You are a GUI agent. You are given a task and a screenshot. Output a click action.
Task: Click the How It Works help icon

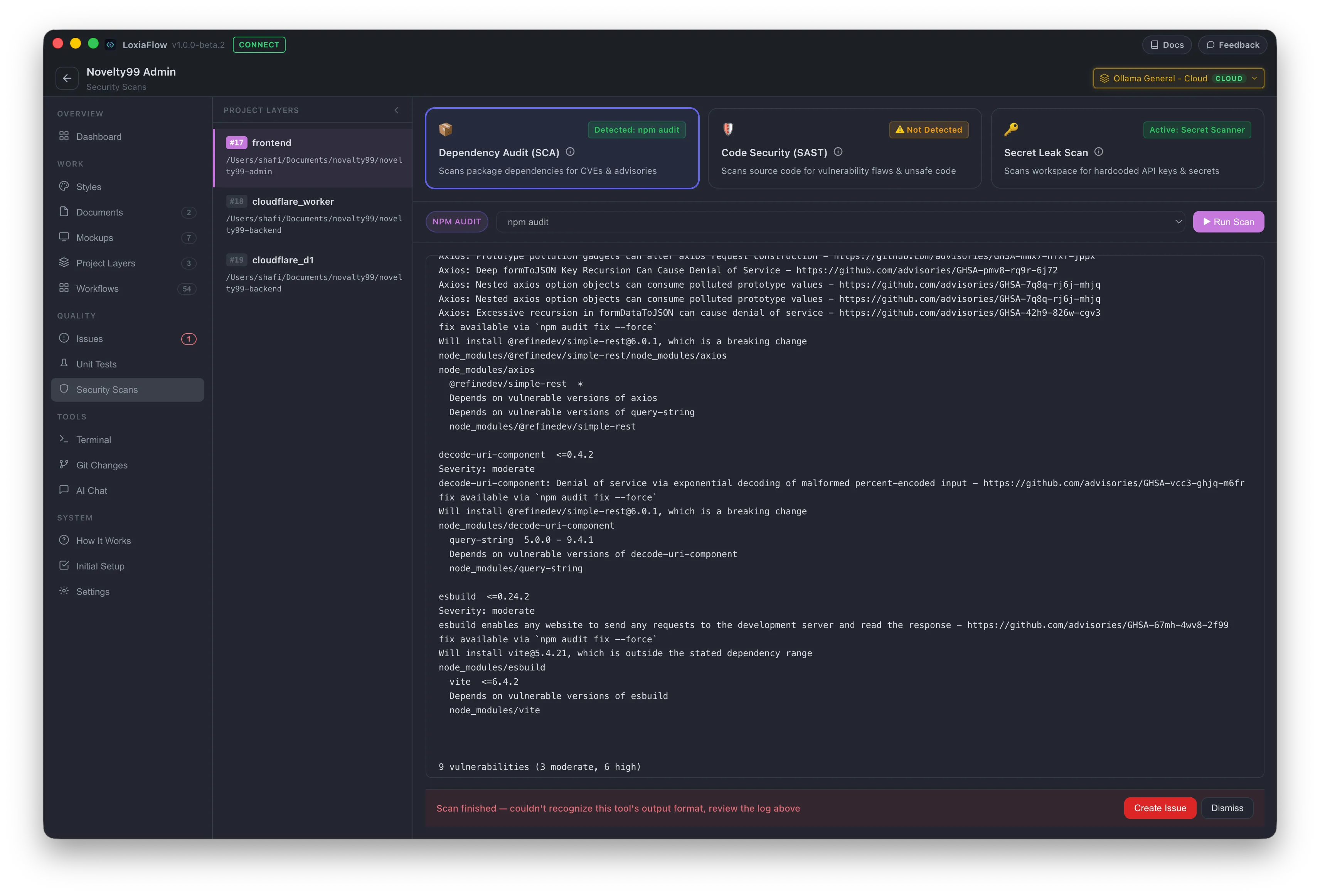64,540
